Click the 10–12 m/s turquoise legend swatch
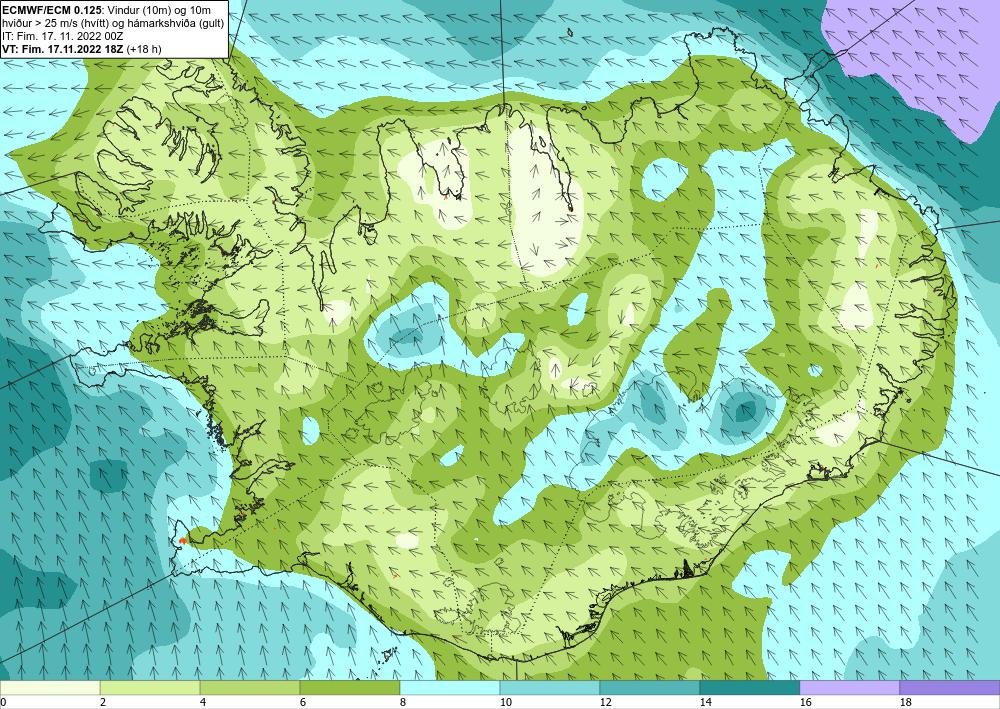 click(550, 687)
